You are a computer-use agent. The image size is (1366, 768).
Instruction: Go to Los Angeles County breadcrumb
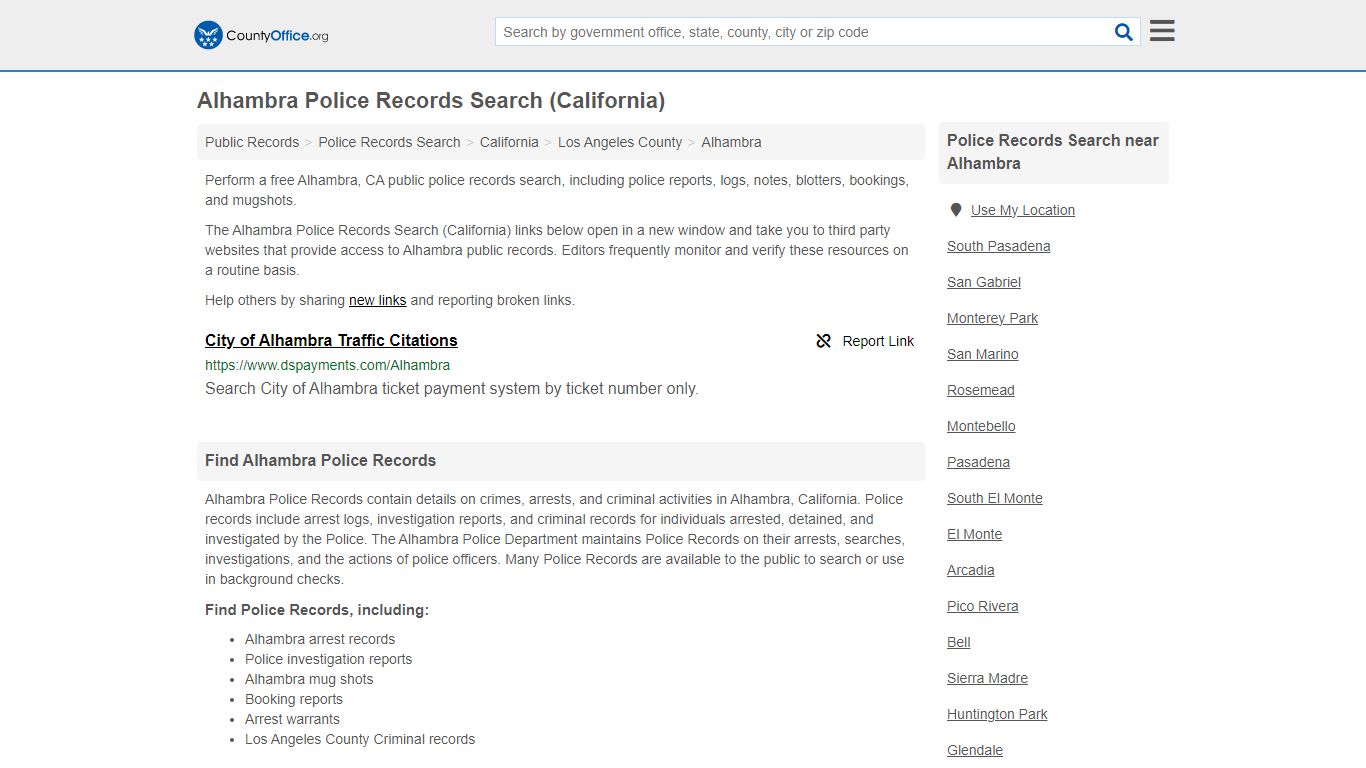(x=620, y=142)
